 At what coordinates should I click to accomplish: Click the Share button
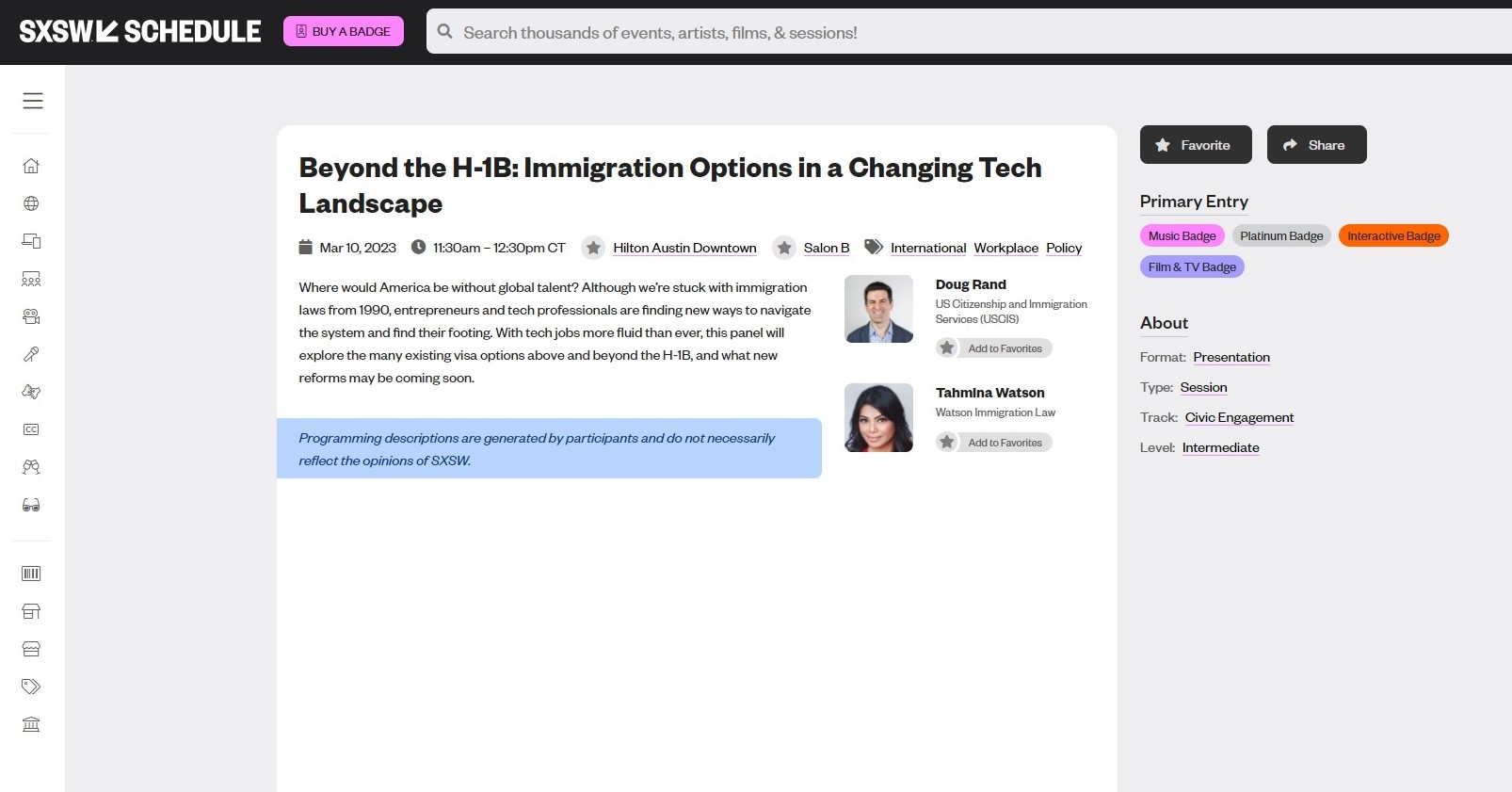(x=1316, y=145)
